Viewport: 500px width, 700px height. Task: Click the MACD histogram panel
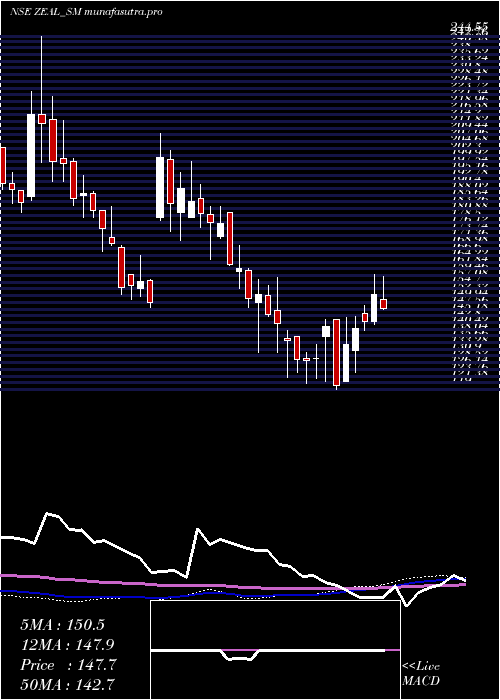[x=275, y=650]
